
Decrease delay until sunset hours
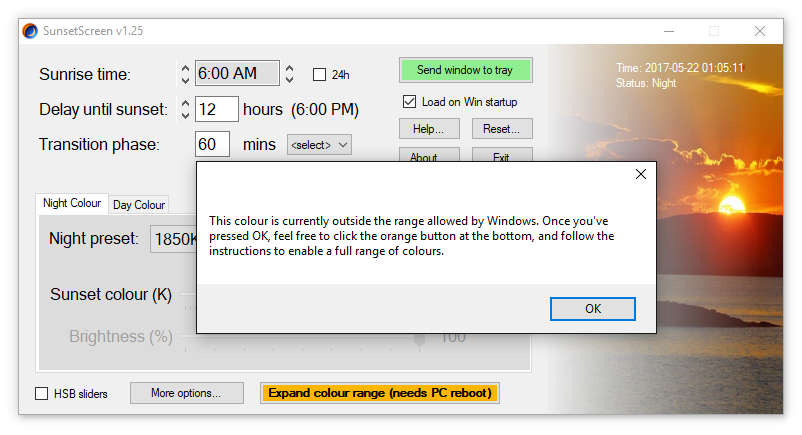tap(185, 115)
